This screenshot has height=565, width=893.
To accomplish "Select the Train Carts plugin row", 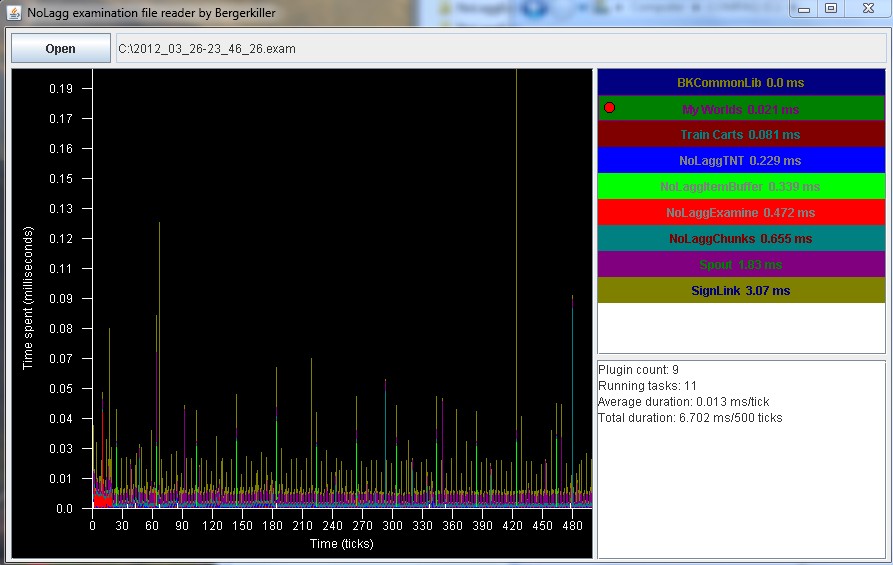I will 740,135.
